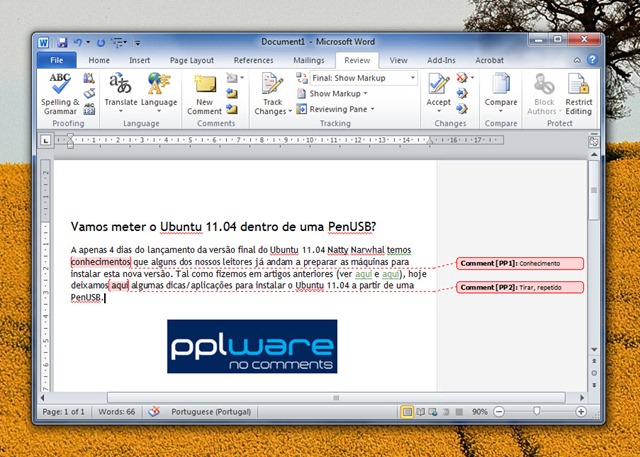Open Word Help question mark icon
This screenshot has height=457, width=640.
pos(592,60)
